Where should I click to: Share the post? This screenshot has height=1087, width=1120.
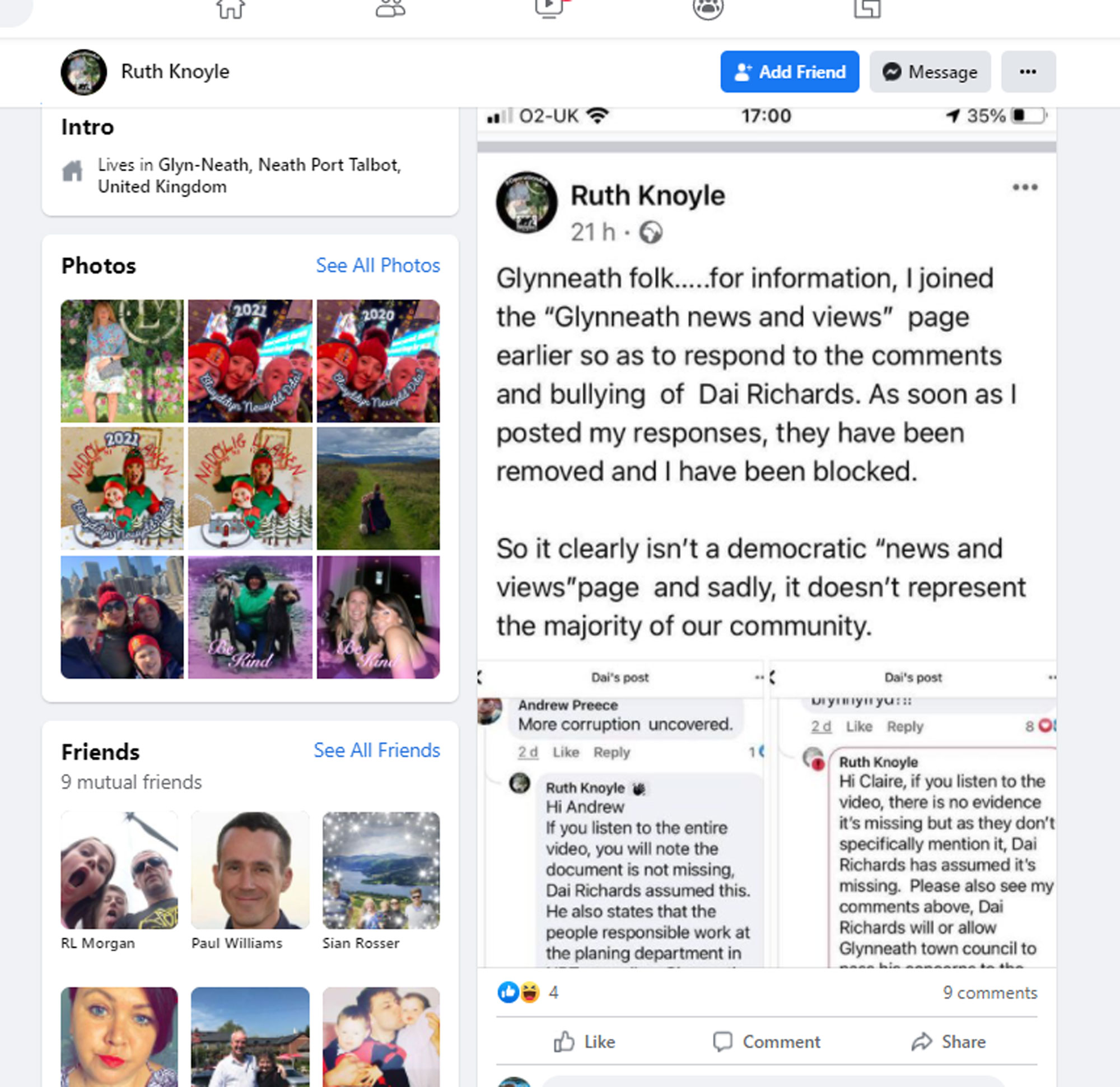click(x=948, y=1042)
